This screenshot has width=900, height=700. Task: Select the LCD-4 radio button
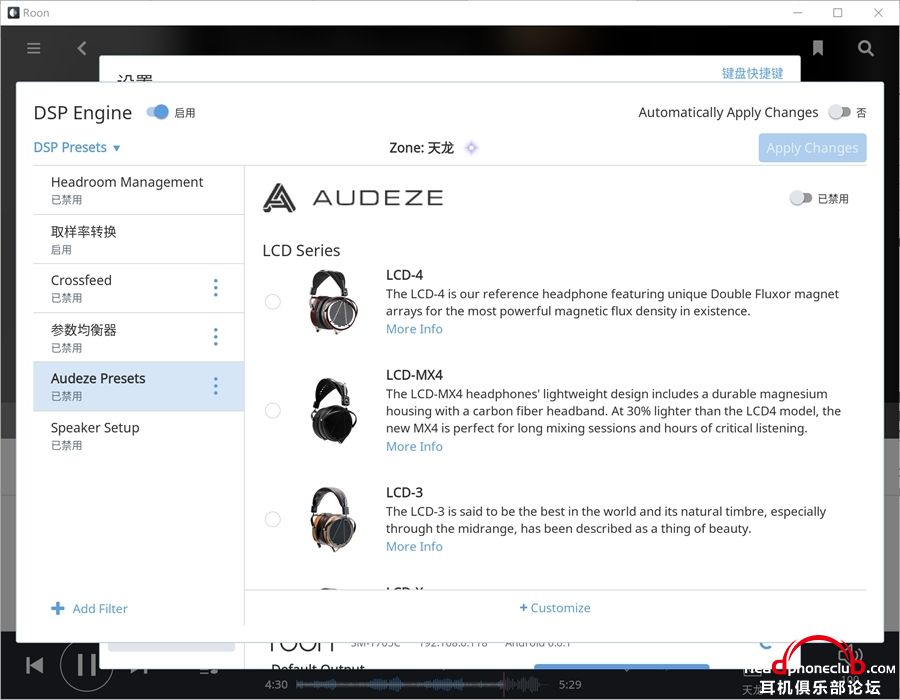273,301
